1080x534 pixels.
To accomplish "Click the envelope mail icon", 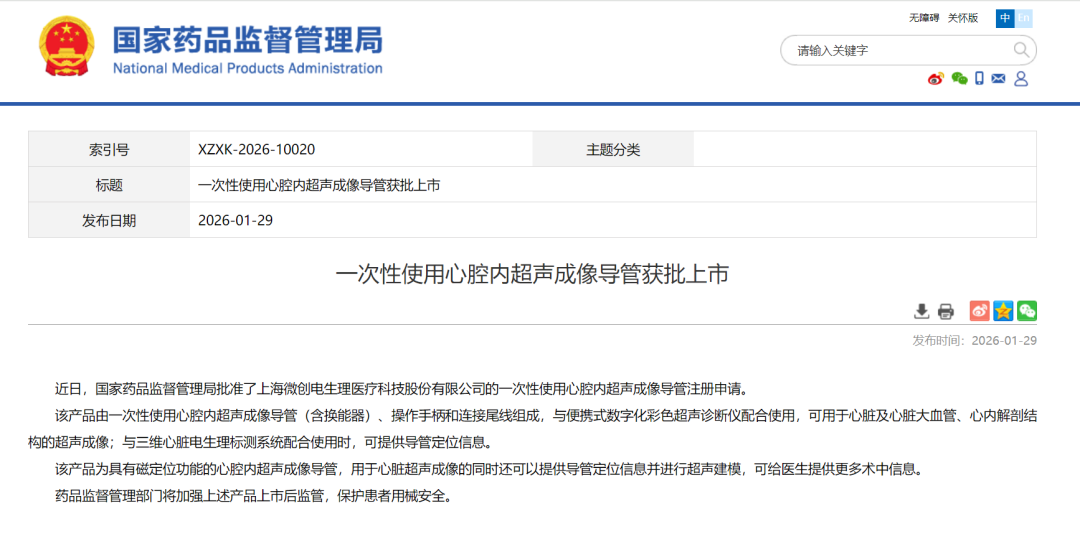I will coord(998,79).
